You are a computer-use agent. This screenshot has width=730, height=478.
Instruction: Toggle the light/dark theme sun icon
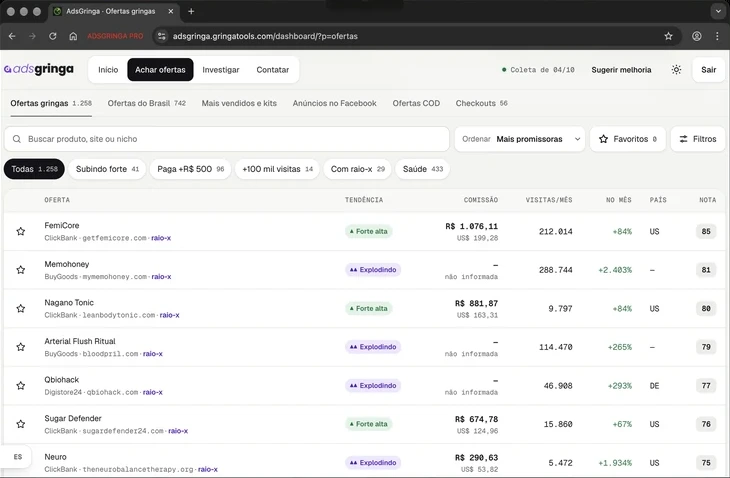[676, 70]
